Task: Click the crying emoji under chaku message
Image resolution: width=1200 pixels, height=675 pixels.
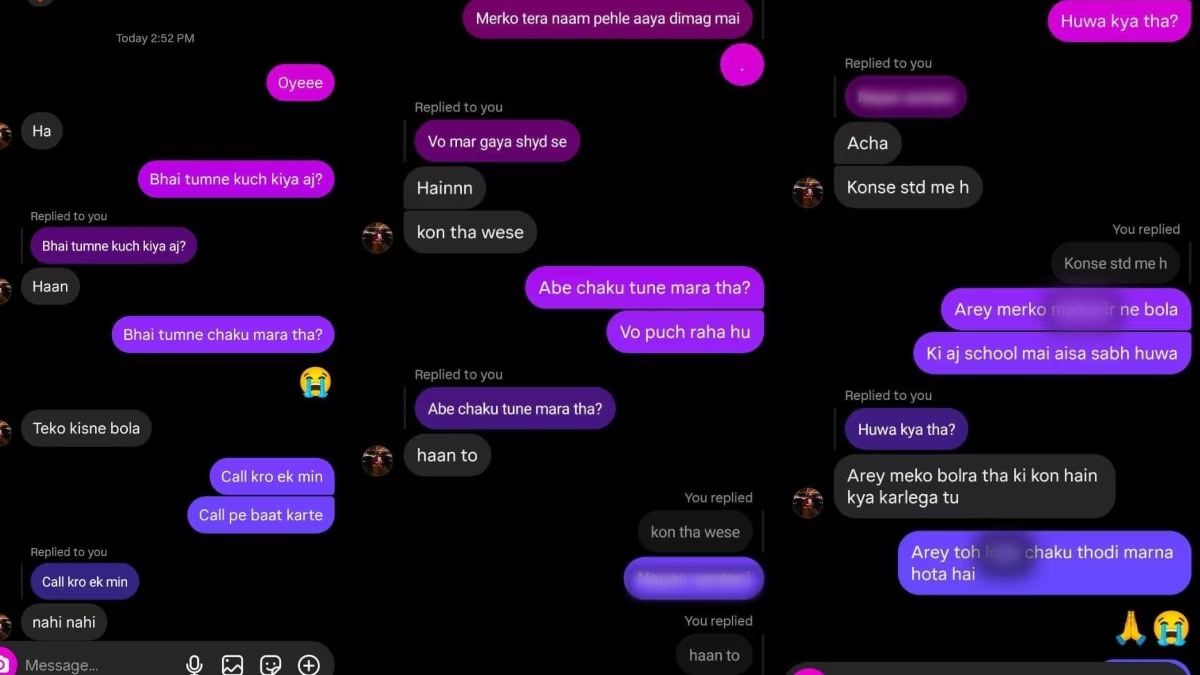Action: coord(315,382)
